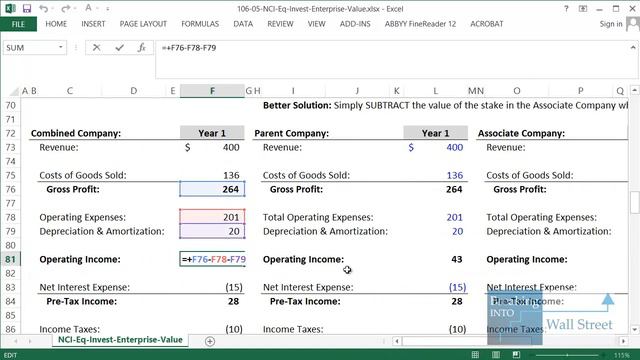The image size is (640, 360).
Task: Click the Select All corner triangle
Action: tap(13, 91)
